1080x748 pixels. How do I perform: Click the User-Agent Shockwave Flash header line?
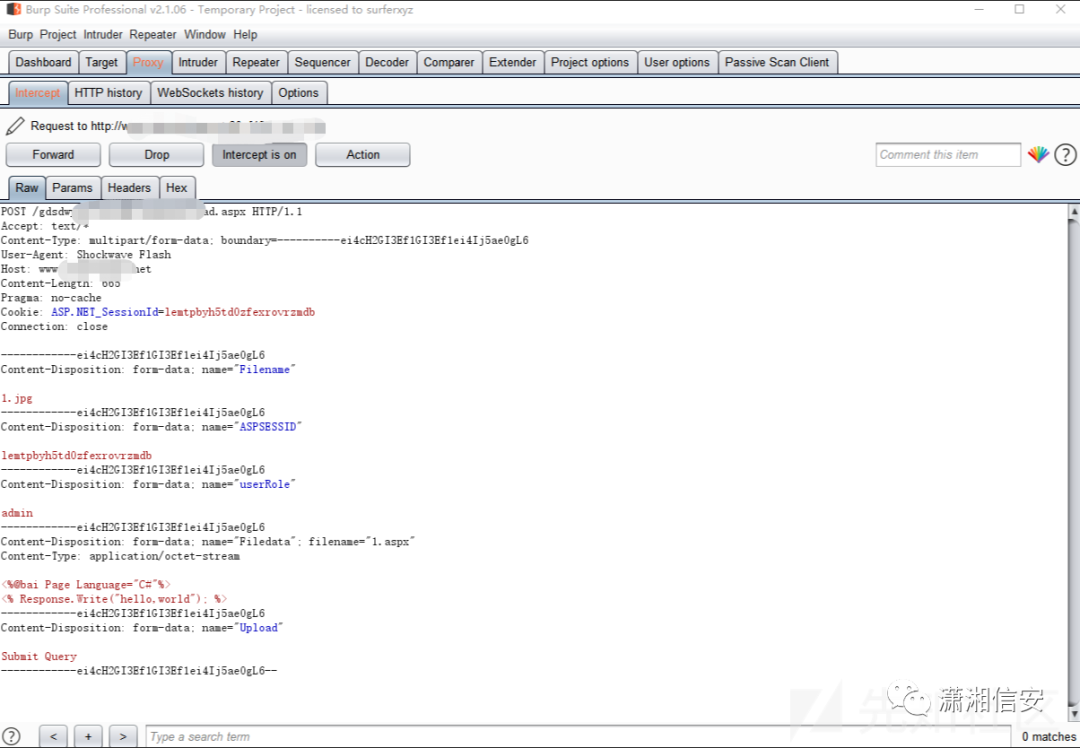[x=86, y=255]
